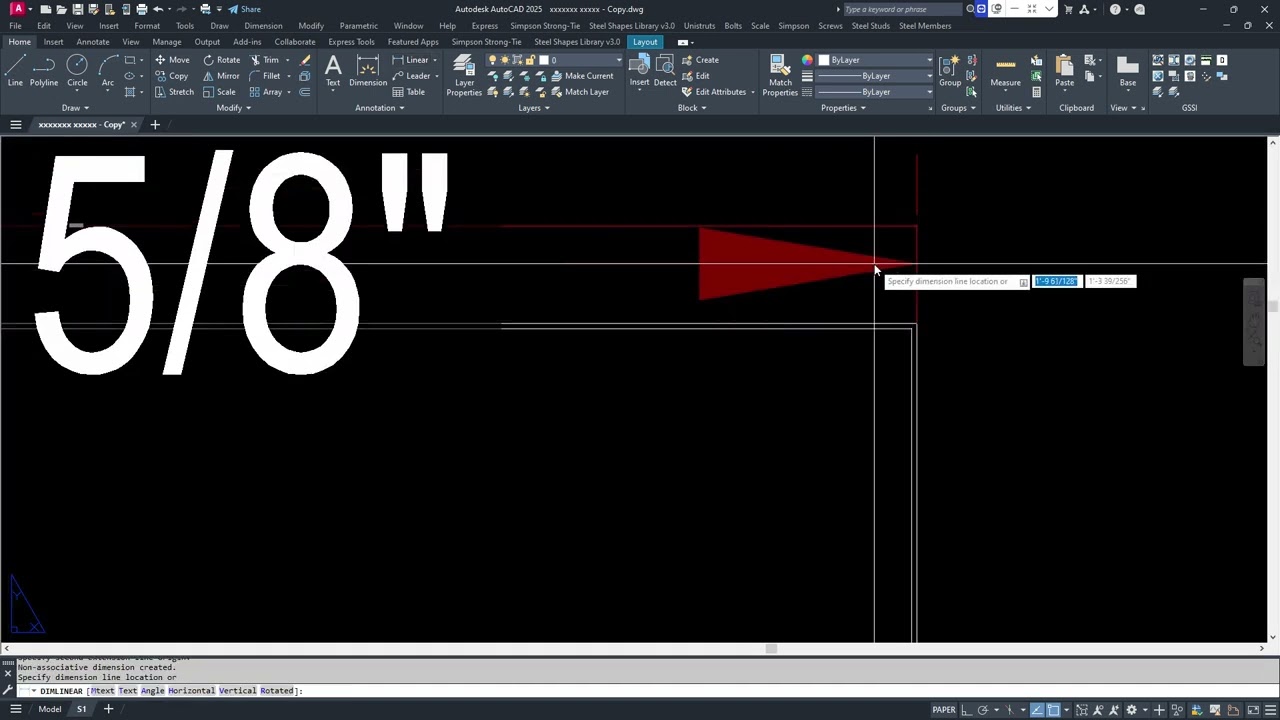This screenshot has width=1280, height=720.
Task: Click the Paste clipboard button
Action: pos(1064,71)
